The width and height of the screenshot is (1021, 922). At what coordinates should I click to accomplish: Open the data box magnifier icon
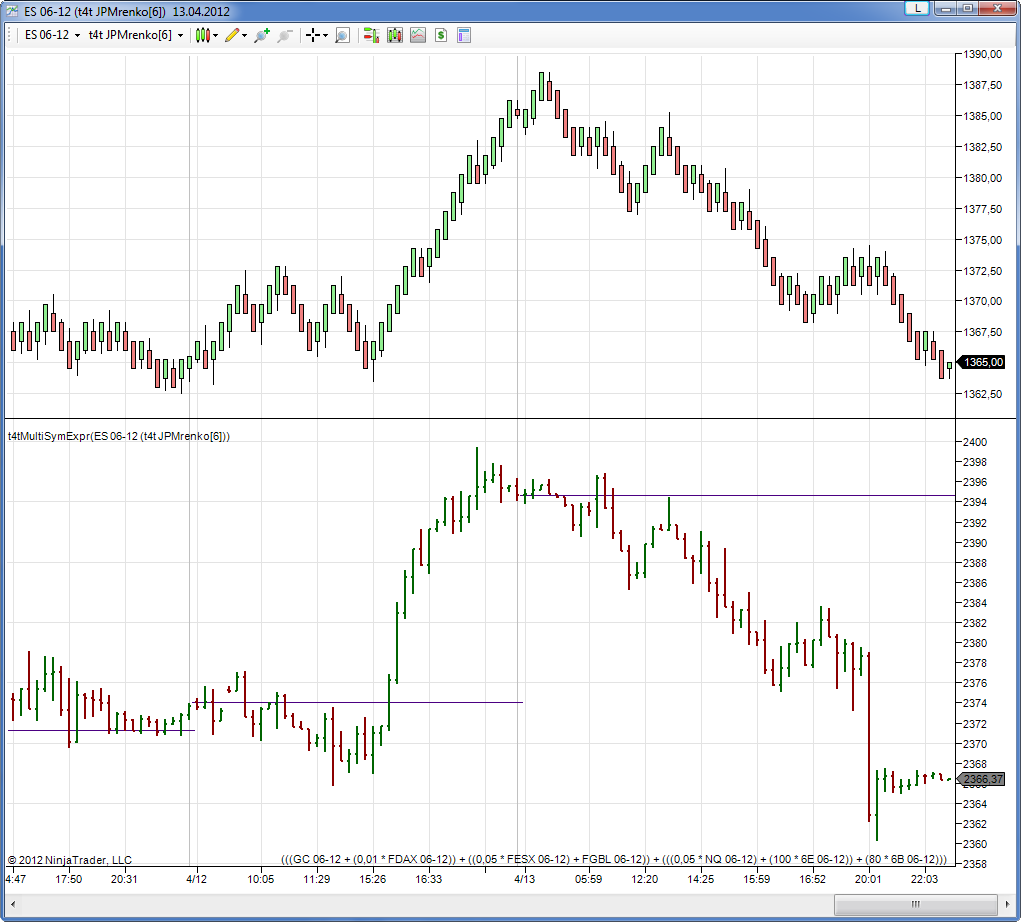pos(343,35)
